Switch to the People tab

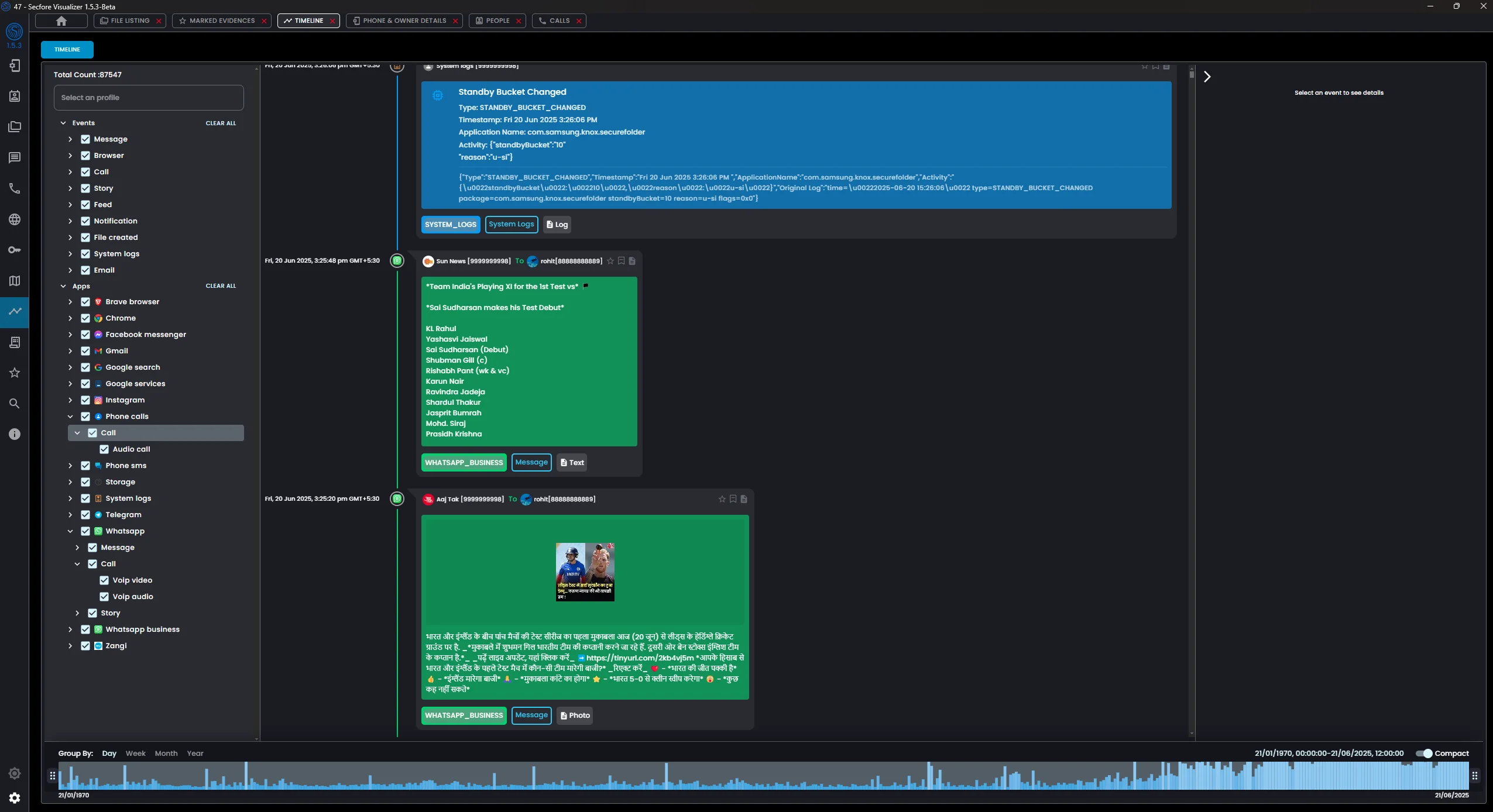click(497, 21)
